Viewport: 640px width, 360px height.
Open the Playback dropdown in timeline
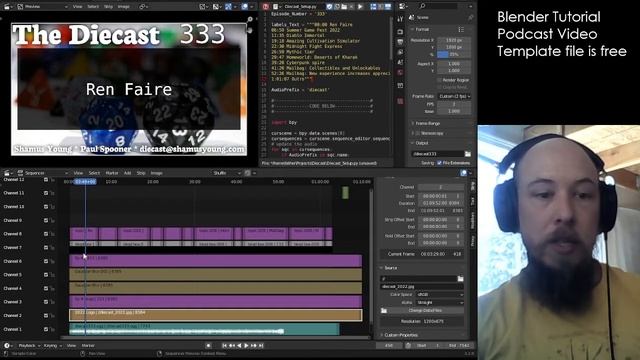pos(29,345)
